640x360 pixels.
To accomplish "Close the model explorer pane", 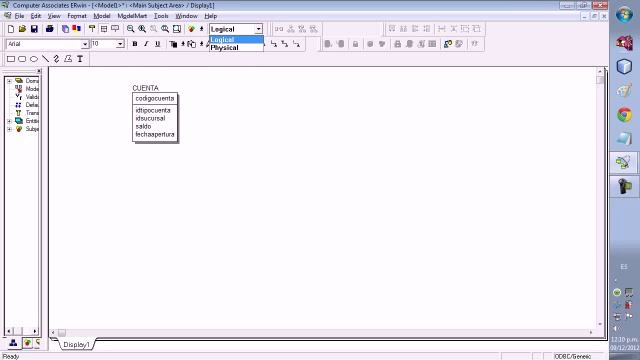I will coord(39,71).
